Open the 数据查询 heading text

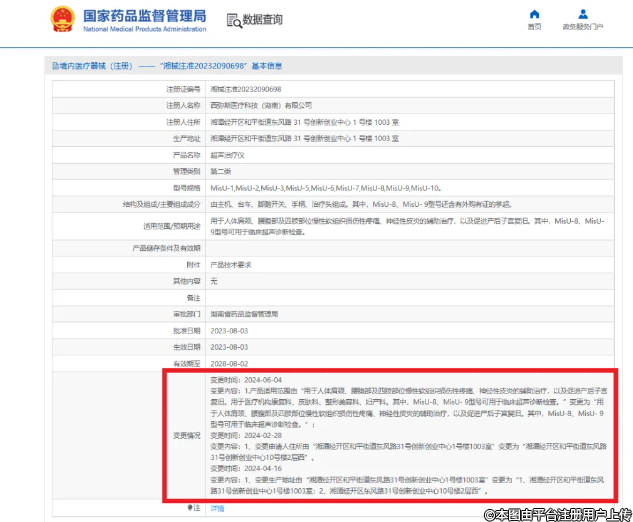(x=263, y=20)
